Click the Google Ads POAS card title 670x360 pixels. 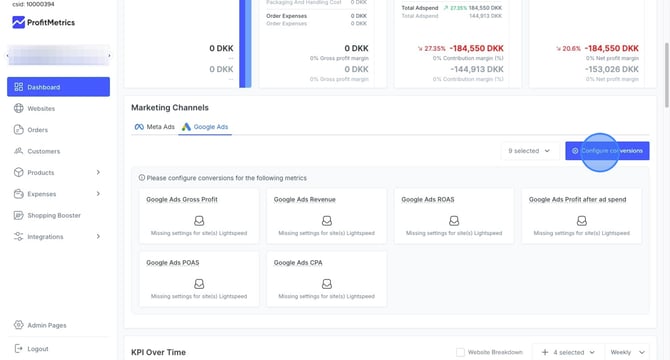click(173, 263)
